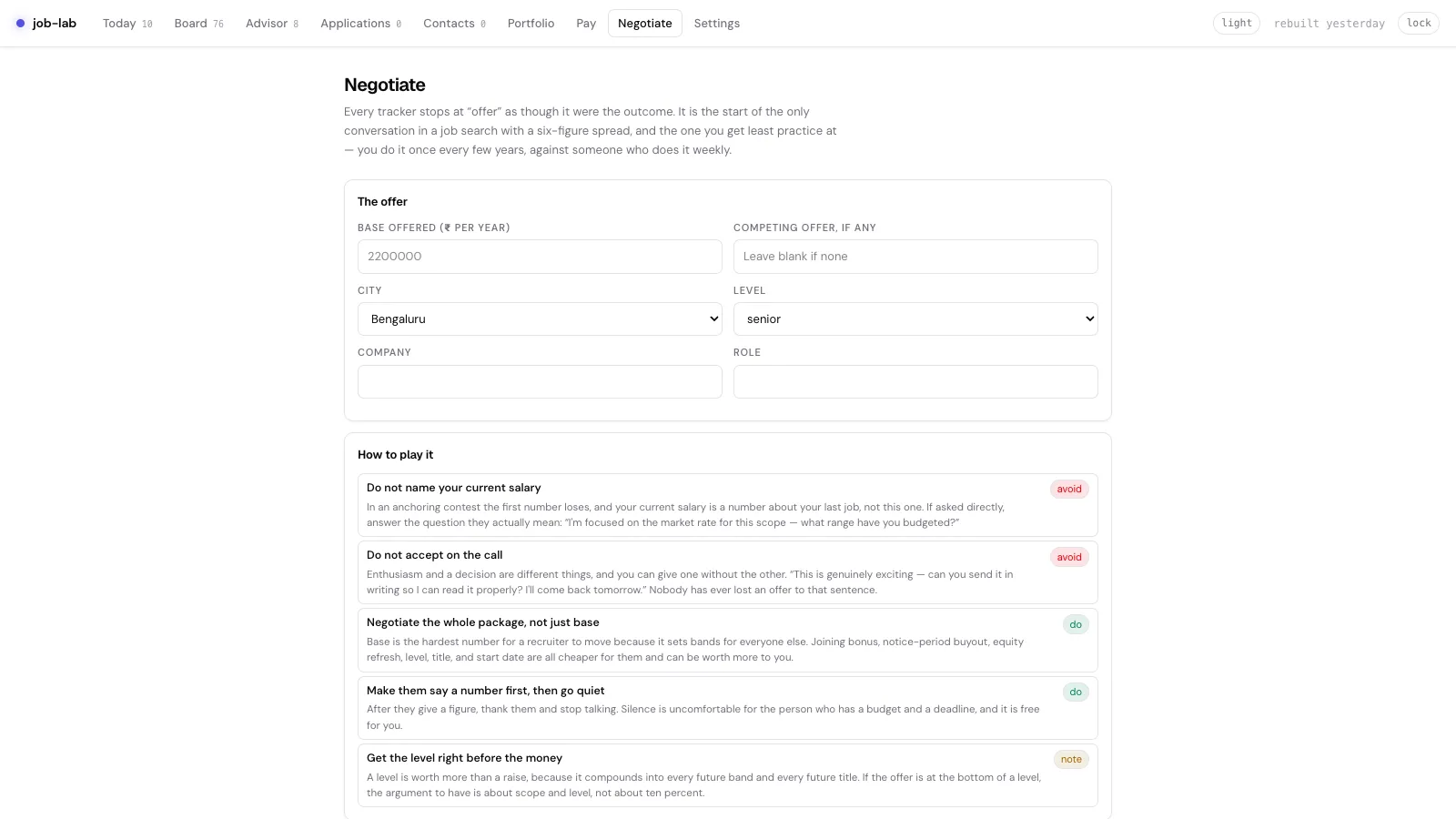Open the Settings tab

pyautogui.click(x=716, y=24)
